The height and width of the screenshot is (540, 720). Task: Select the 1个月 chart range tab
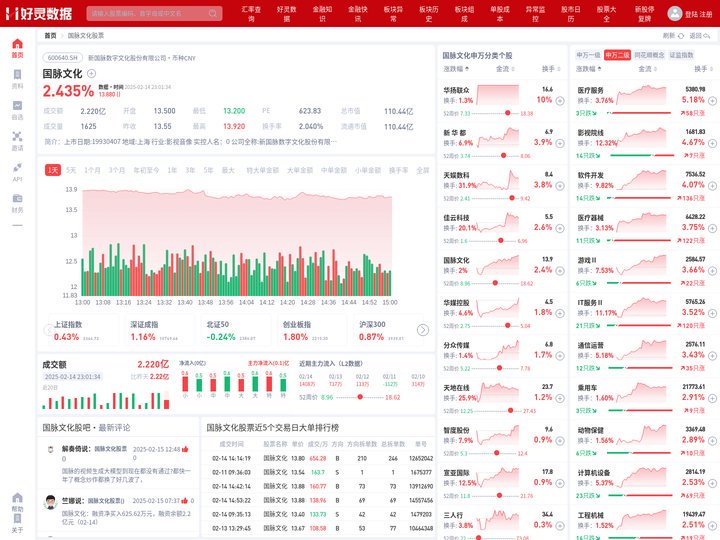pyautogui.click(x=92, y=170)
